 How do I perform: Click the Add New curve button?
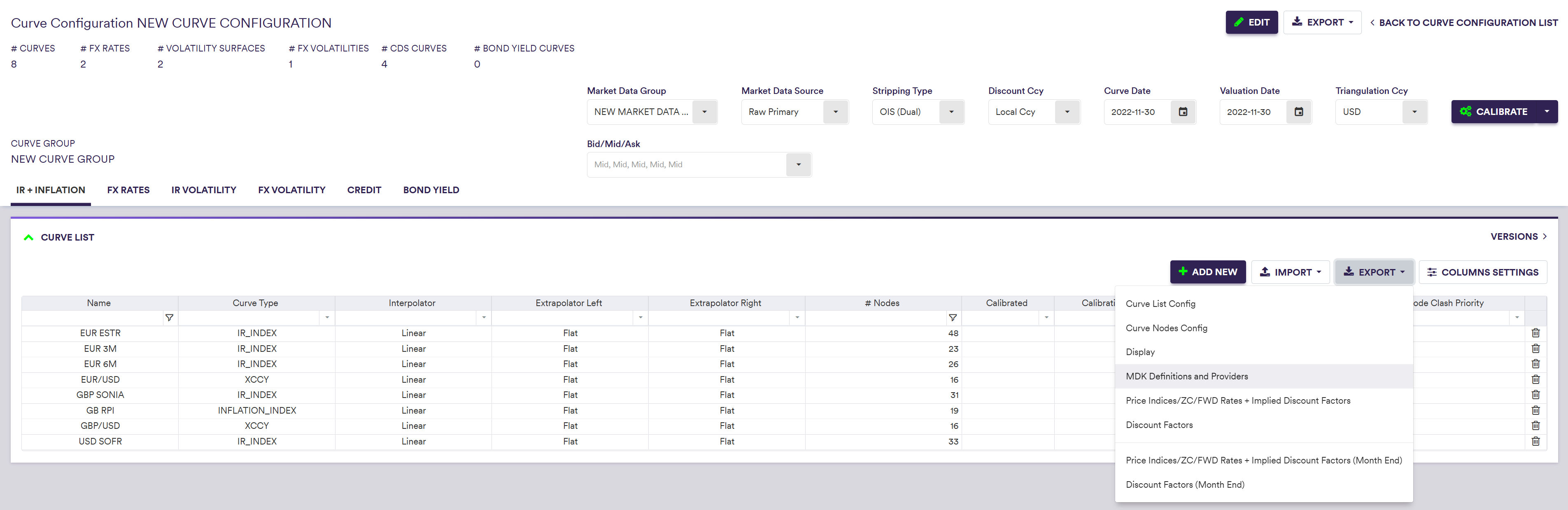(x=1207, y=272)
